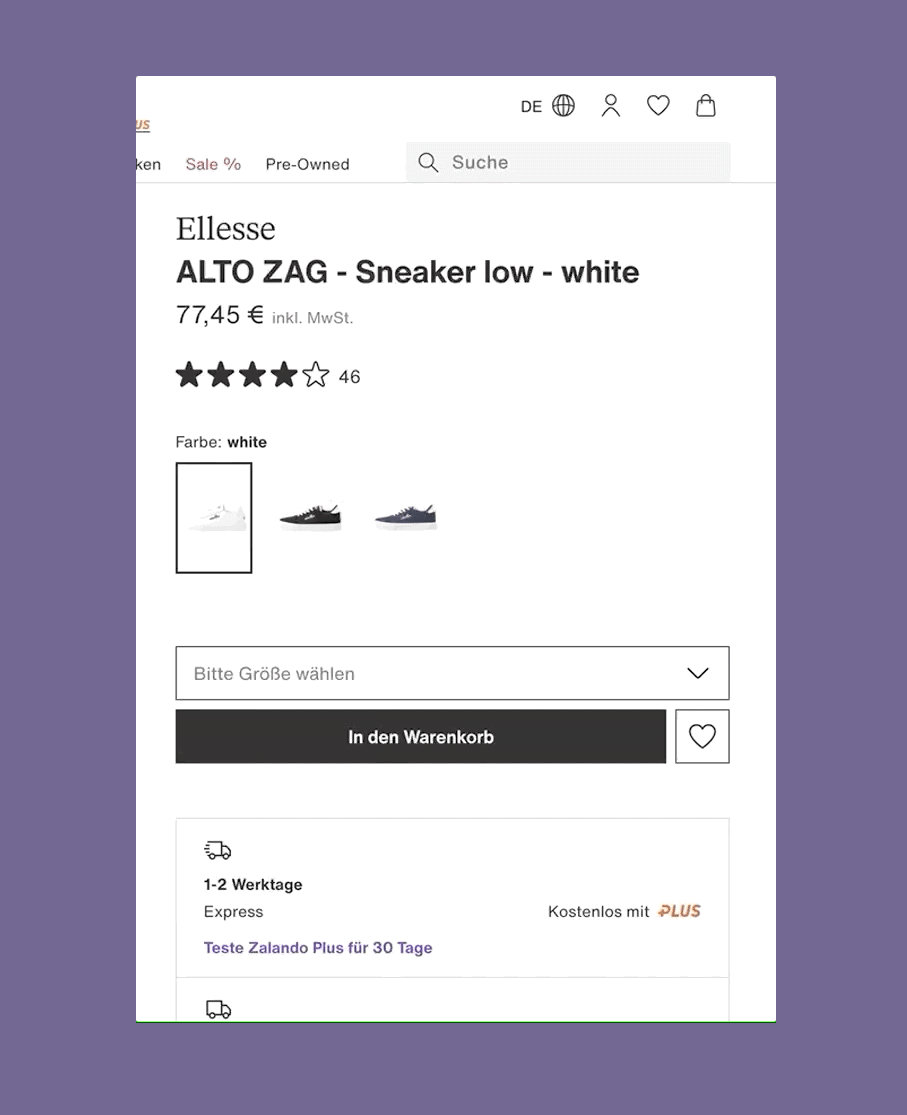Open the Sale % menu
This screenshot has width=907, height=1115.
coord(213,164)
